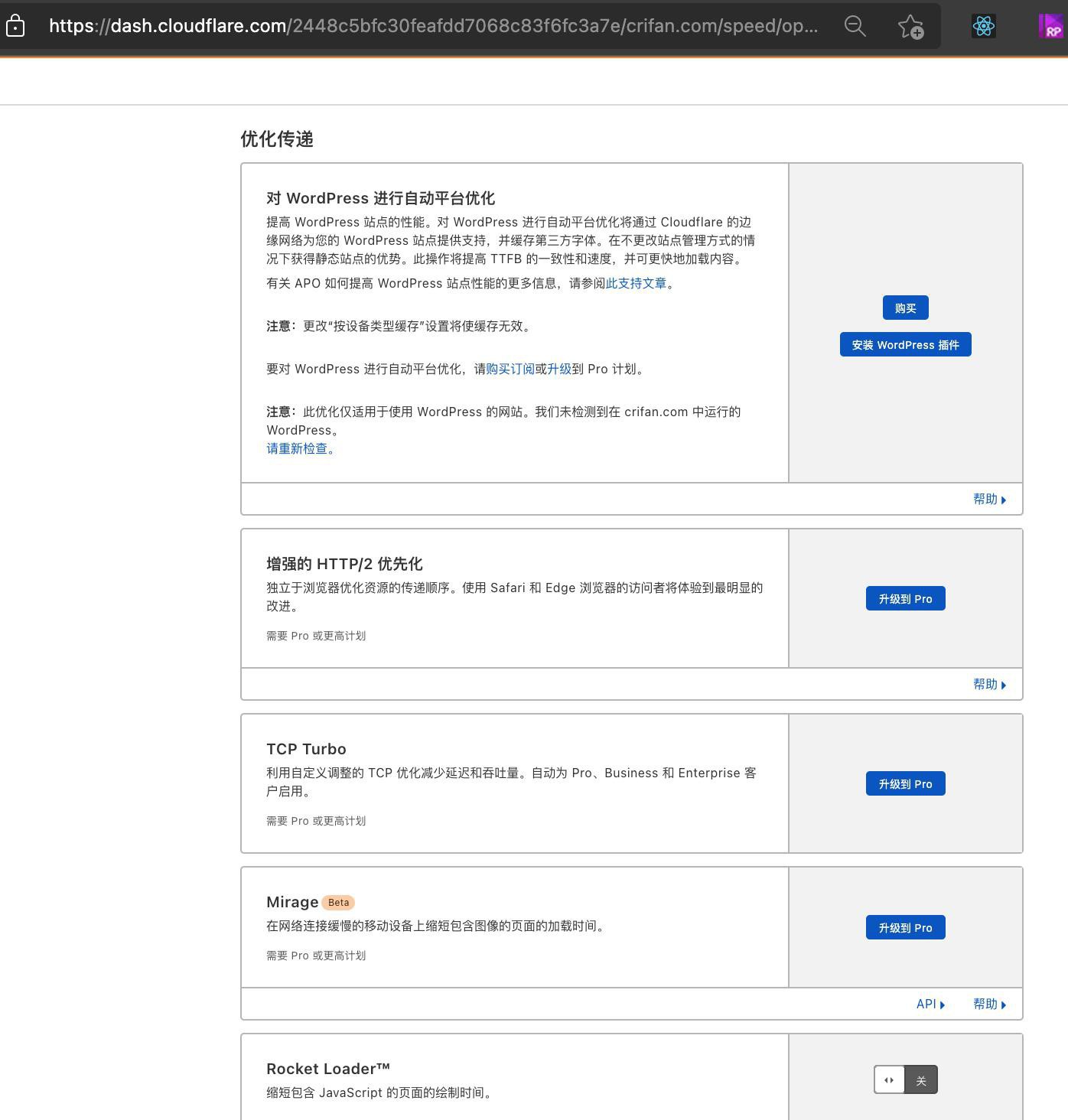1068x1120 pixels.
Task: Click 需要 Pro 或更高计划 under Mirage
Action: [316, 956]
